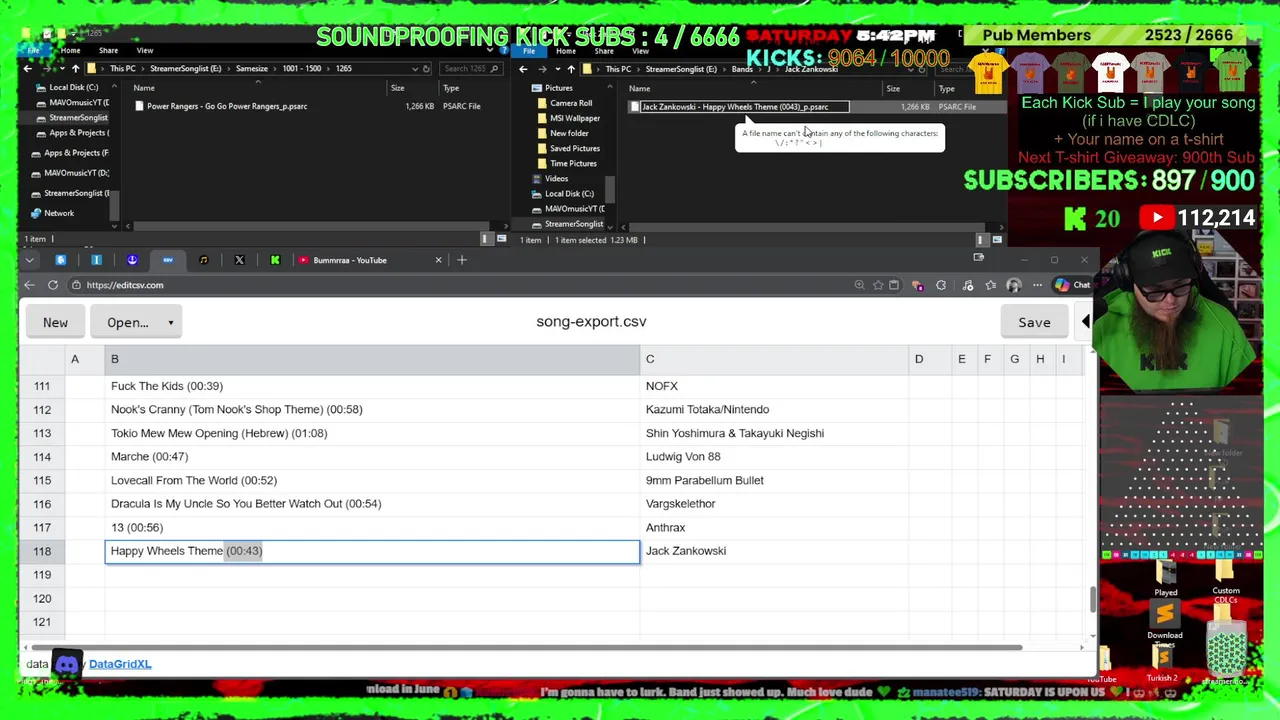Open the DataGridXL link

120,664
